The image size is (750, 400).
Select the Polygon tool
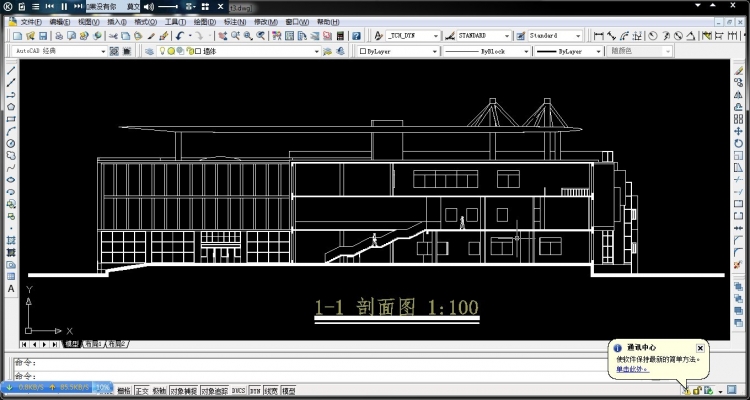click(x=11, y=107)
